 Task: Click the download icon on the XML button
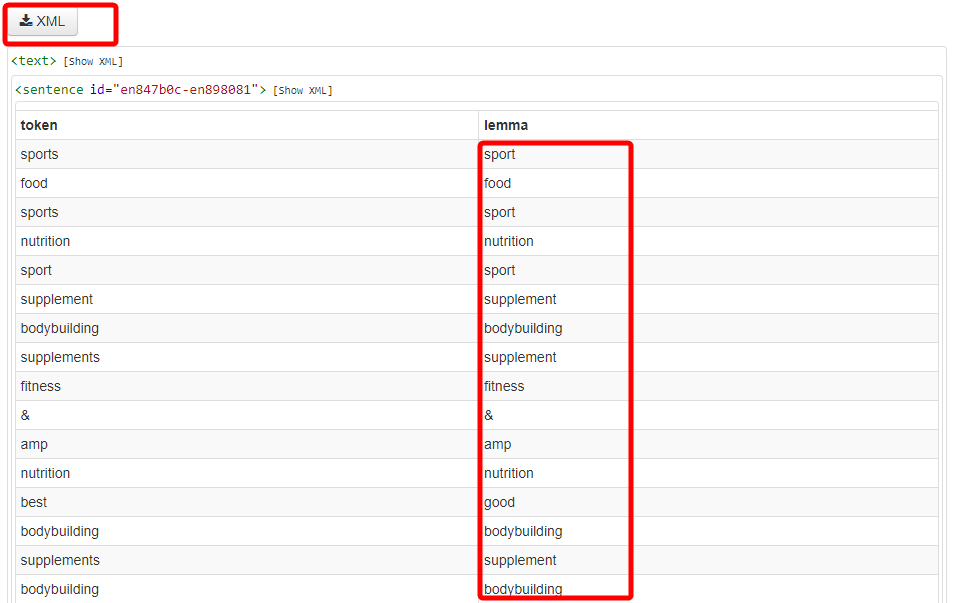click(26, 21)
